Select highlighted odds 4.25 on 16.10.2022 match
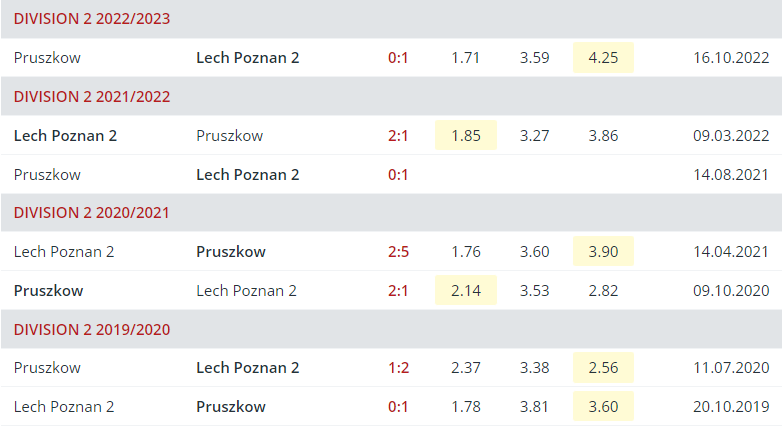This screenshot has width=782, height=435. pyautogui.click(x=603, y=58)
